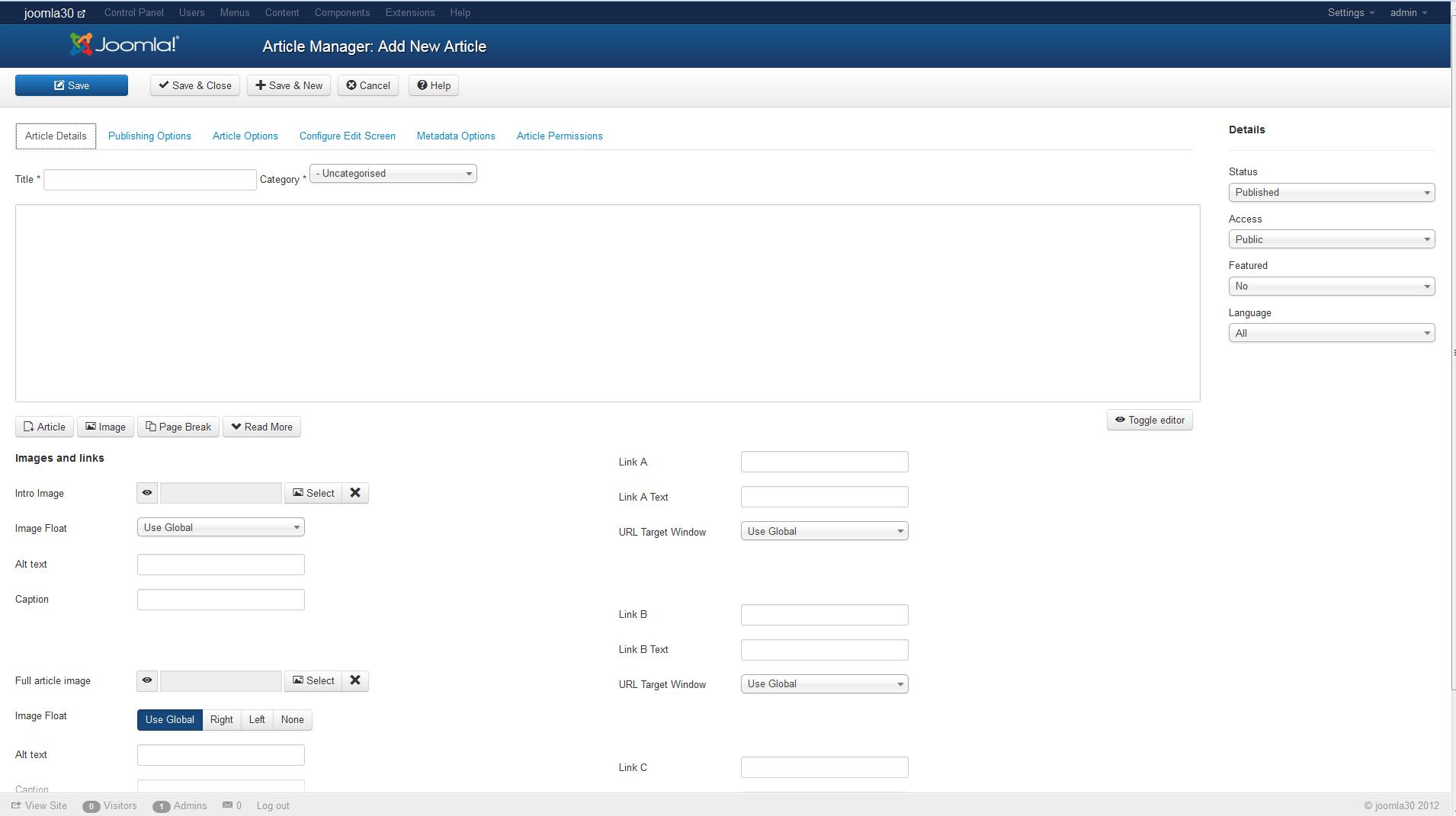Insert Article link button below editor
Image resolution: width=1456 pixels, height=816 pixels.
pyautogui.click(x=44, y=427)
